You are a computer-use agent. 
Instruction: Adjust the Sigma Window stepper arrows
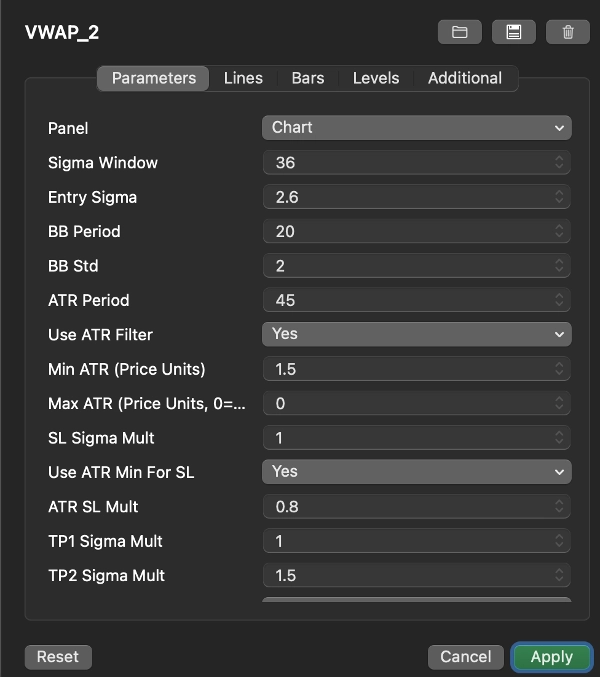tap(559, 162)
